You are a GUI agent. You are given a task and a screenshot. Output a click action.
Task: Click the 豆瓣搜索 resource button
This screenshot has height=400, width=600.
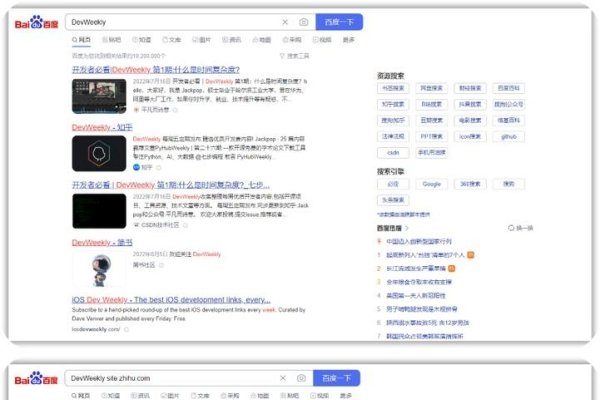tap(432, 121)
